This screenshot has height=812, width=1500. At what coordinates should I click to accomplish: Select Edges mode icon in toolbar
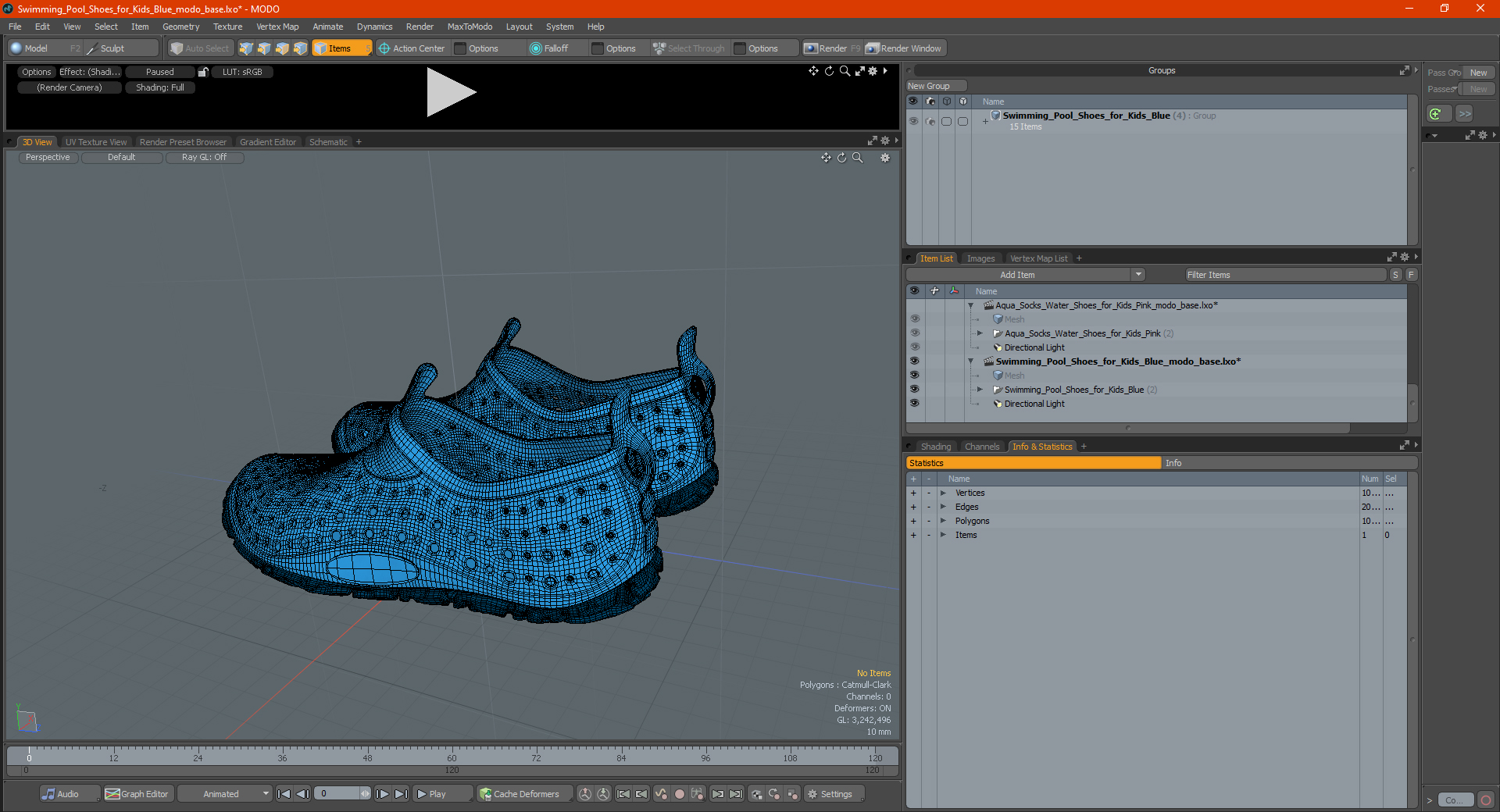(264, 48)
